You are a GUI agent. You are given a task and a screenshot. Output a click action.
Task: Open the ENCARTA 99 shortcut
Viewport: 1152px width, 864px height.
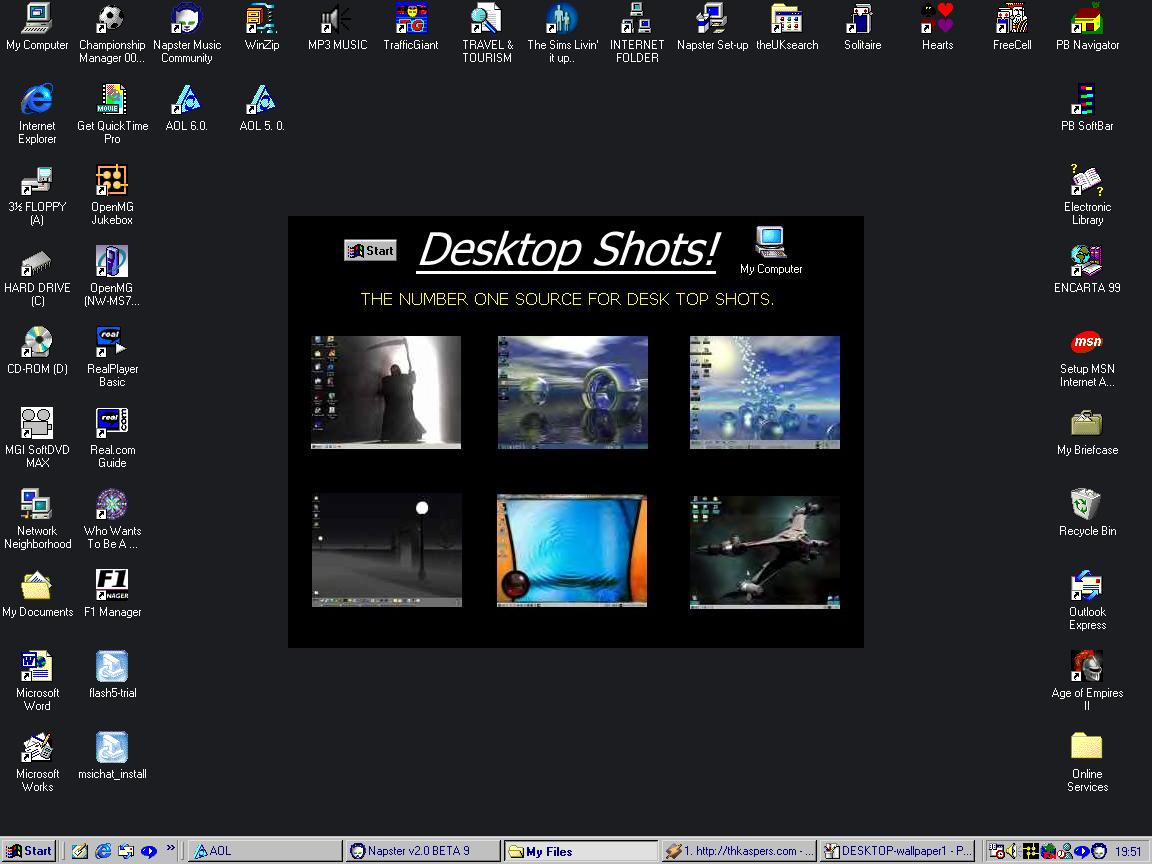click(x=1086, y=262)
